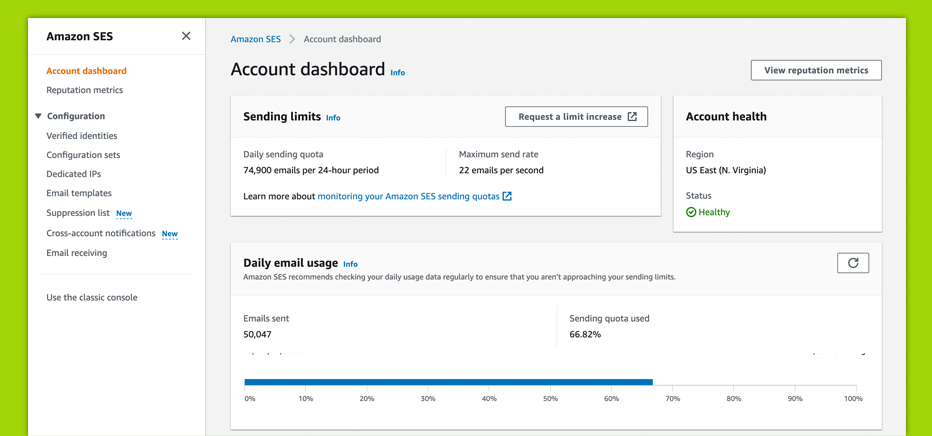The width and height of the screenshot is (932, 436).
Task: Open Verified identities page
Action: tap(81, 136)
